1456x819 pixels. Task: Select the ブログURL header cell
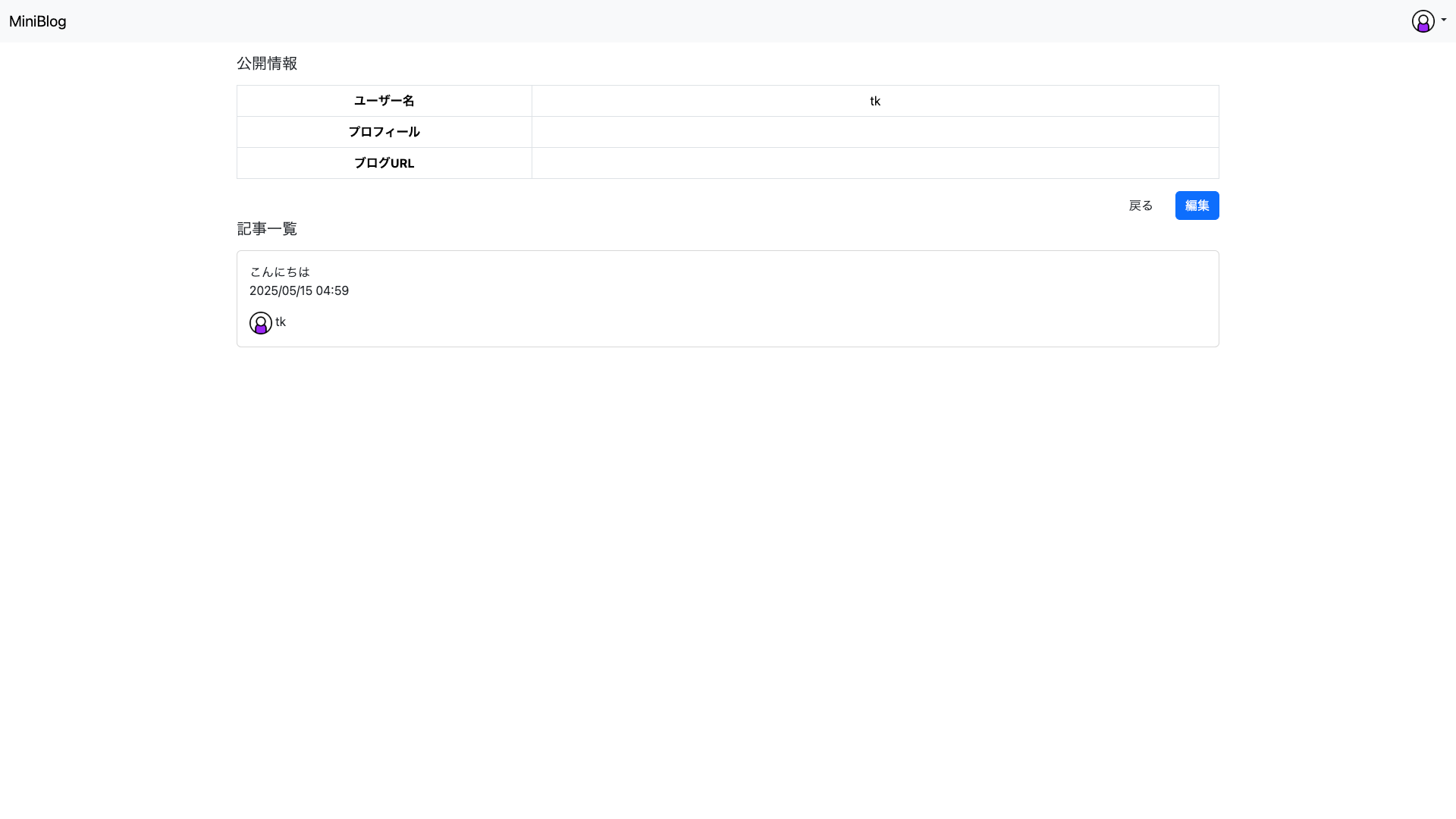point(384,163)
